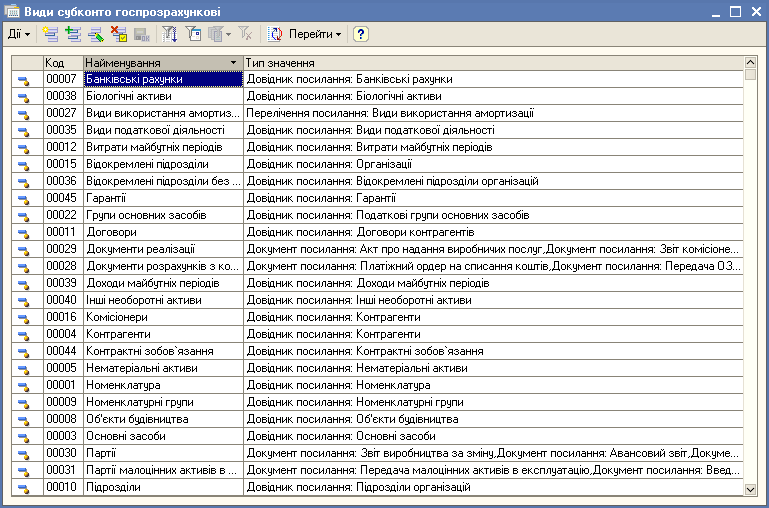Select the Види податкової діяльності name cell
The image size is (769, 508).
coord(163,130)
